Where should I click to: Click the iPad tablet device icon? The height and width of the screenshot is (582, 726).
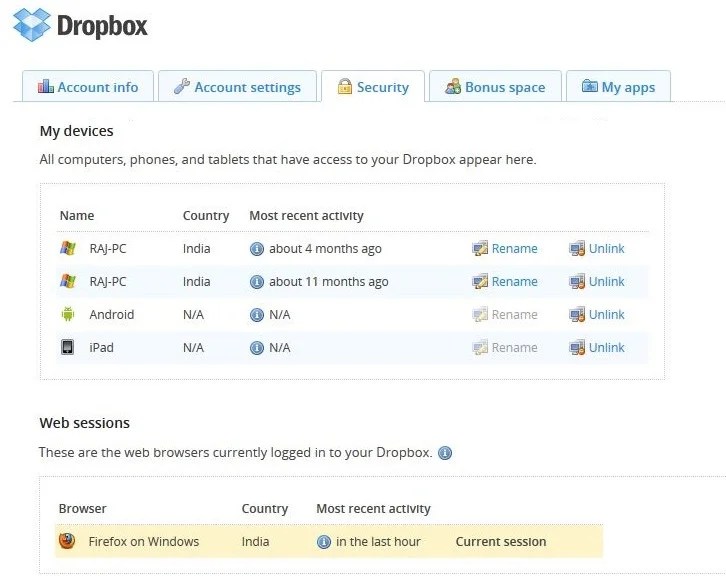tap(68, 347)
